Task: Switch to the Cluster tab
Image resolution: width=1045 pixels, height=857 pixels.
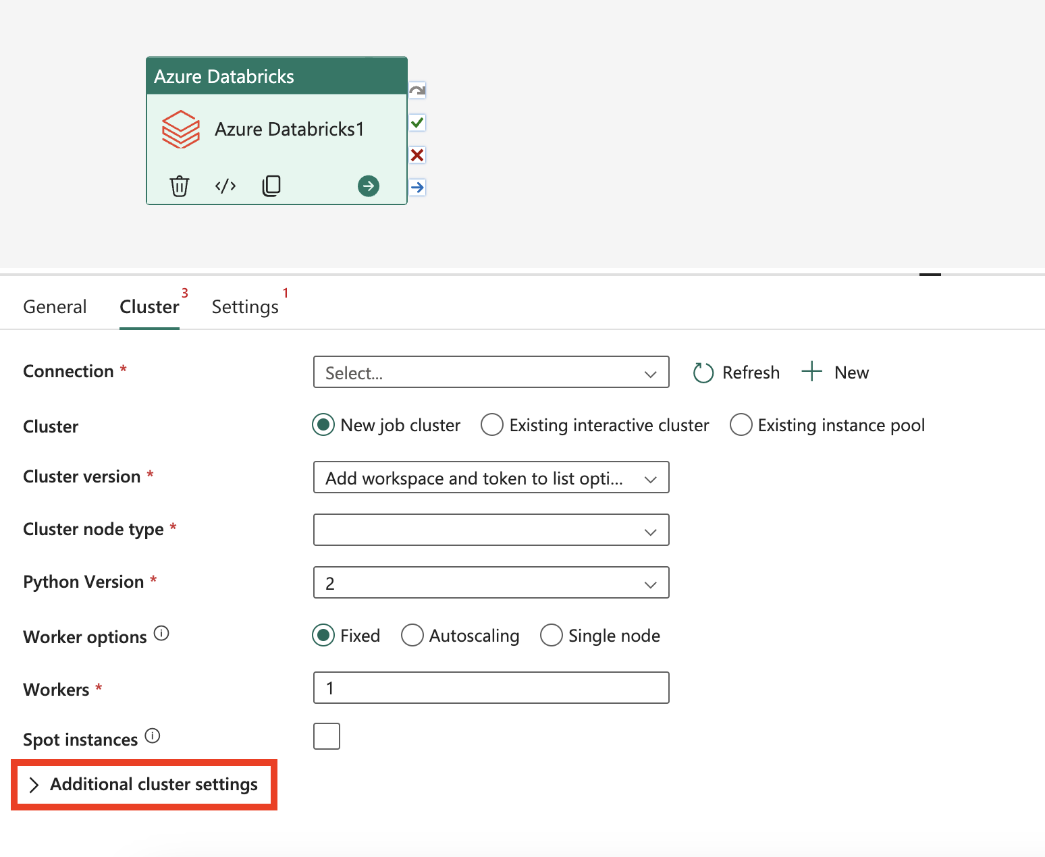Action: [x=149, y=307]
